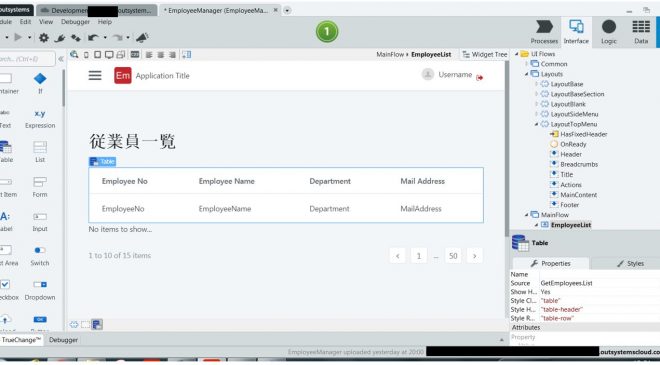
Task: Expand the LayoutSideMenu tree node
Action: tap(537, 114)
